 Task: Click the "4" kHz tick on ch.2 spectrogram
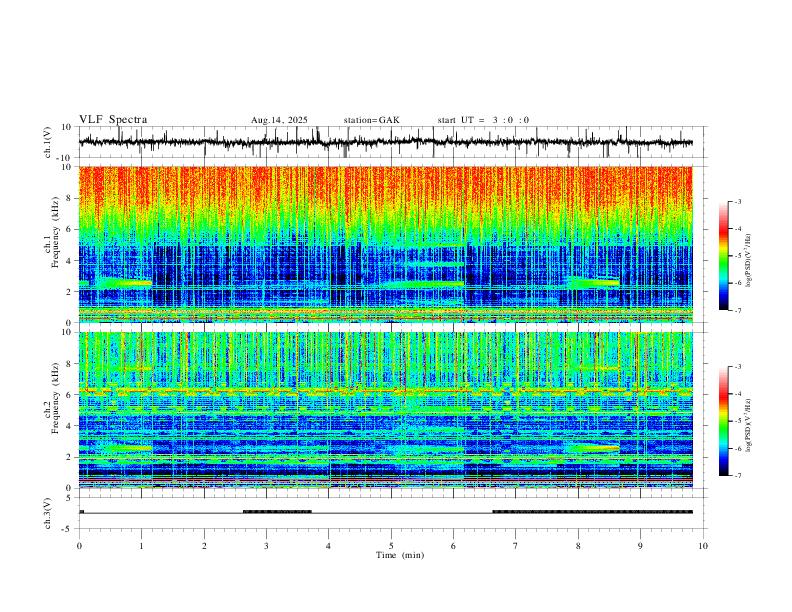(x=70, y=426)
